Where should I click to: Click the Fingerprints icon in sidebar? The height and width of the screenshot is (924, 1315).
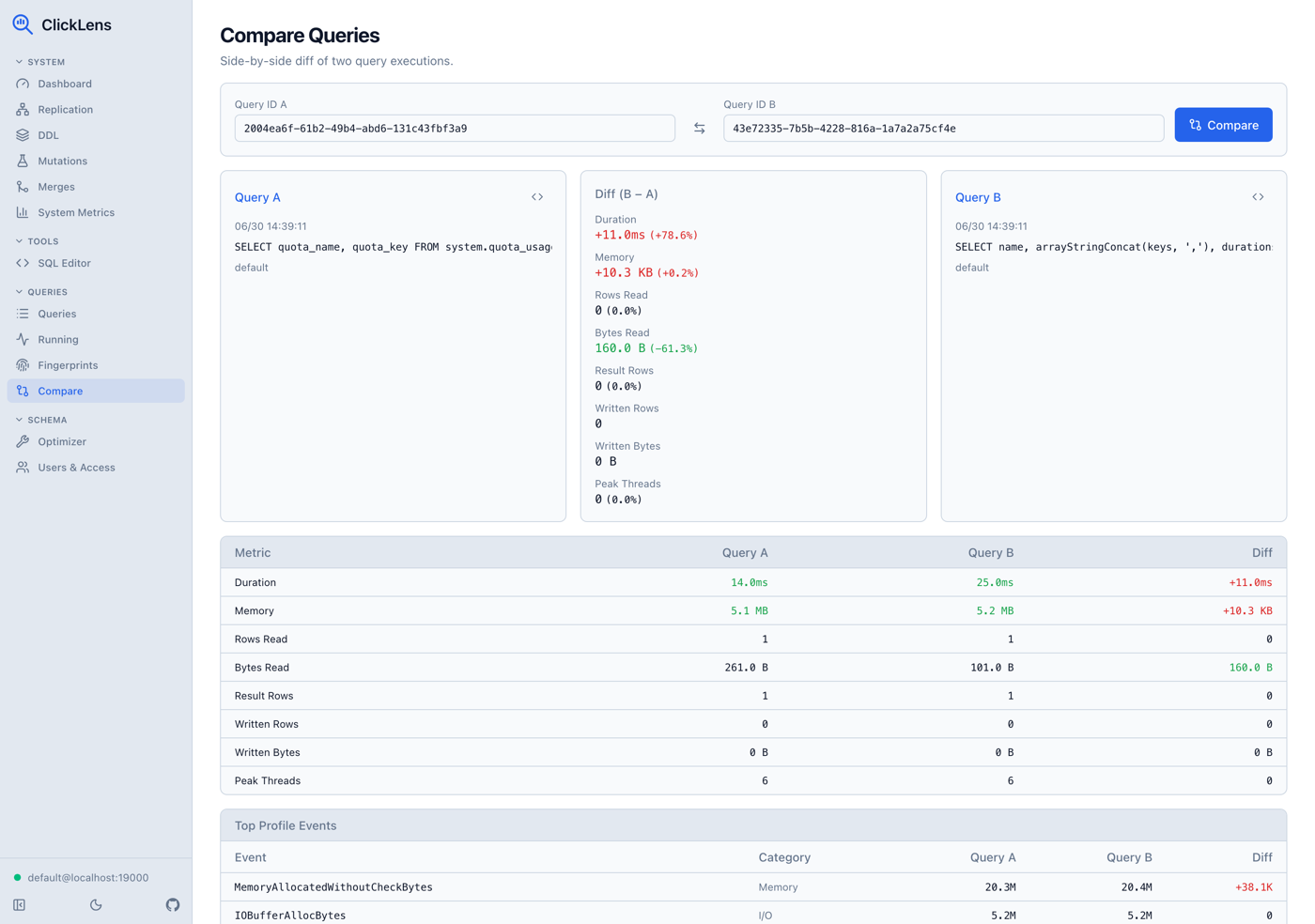click(x=23, y=365)
